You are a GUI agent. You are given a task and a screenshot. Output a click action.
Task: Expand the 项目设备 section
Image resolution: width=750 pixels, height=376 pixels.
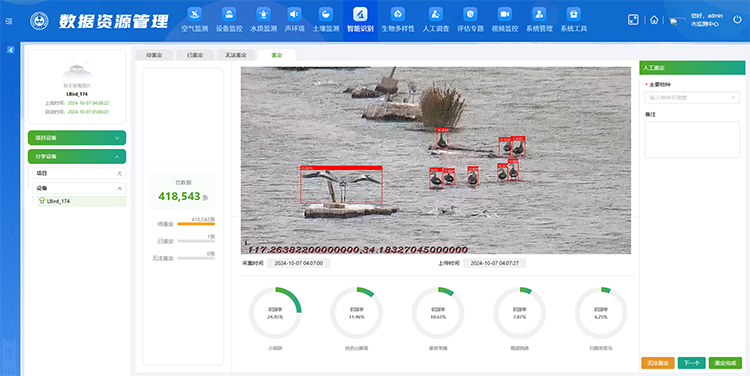tap(77, 138)
